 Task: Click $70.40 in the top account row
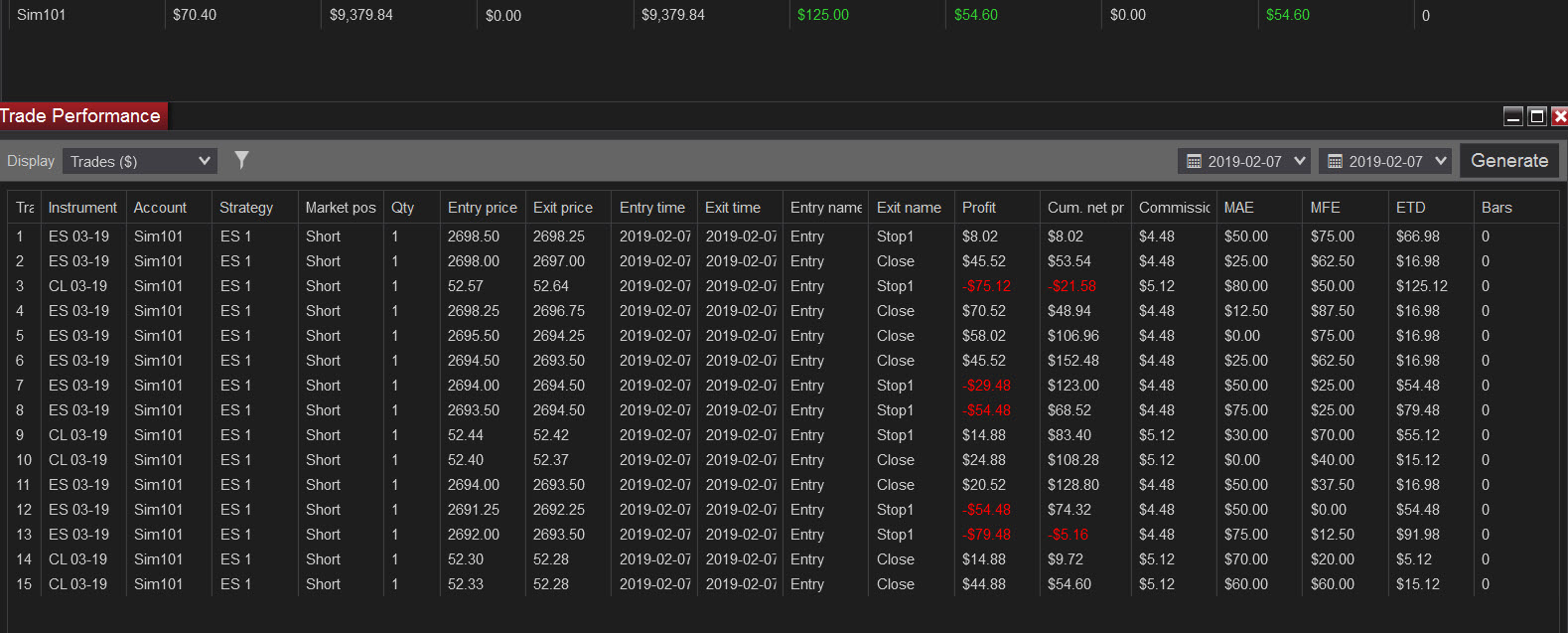[195, 15]
